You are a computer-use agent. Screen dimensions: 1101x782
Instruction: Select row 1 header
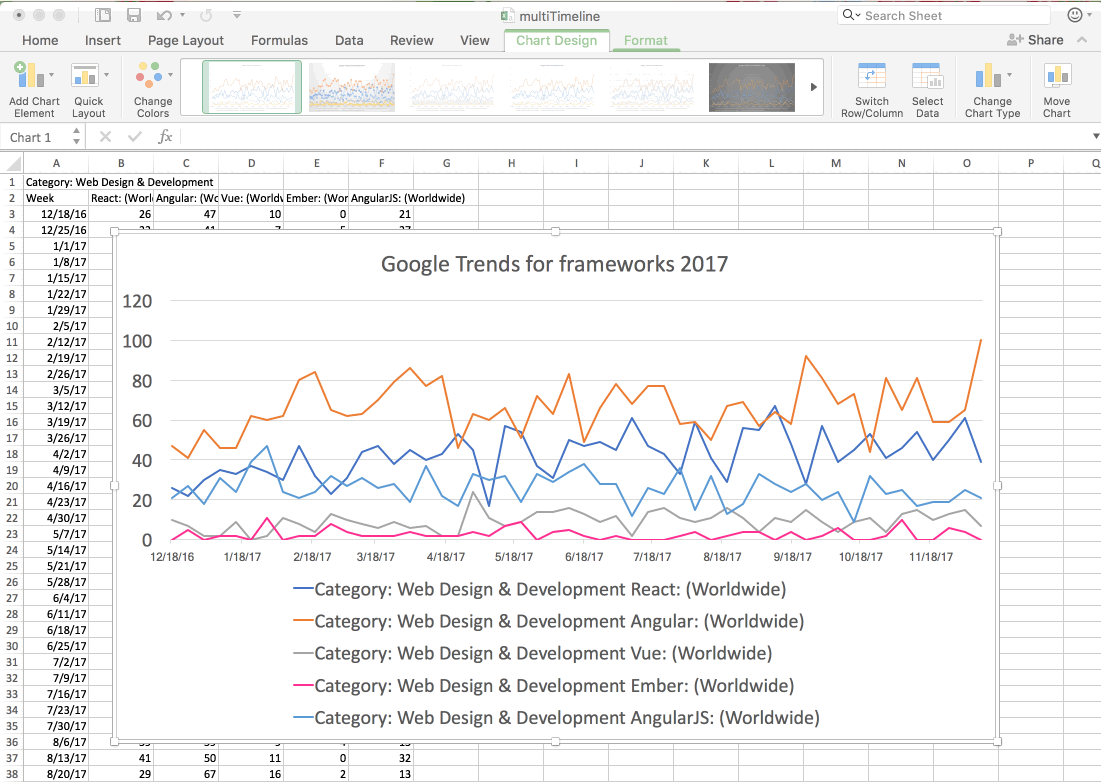(11, 182)
